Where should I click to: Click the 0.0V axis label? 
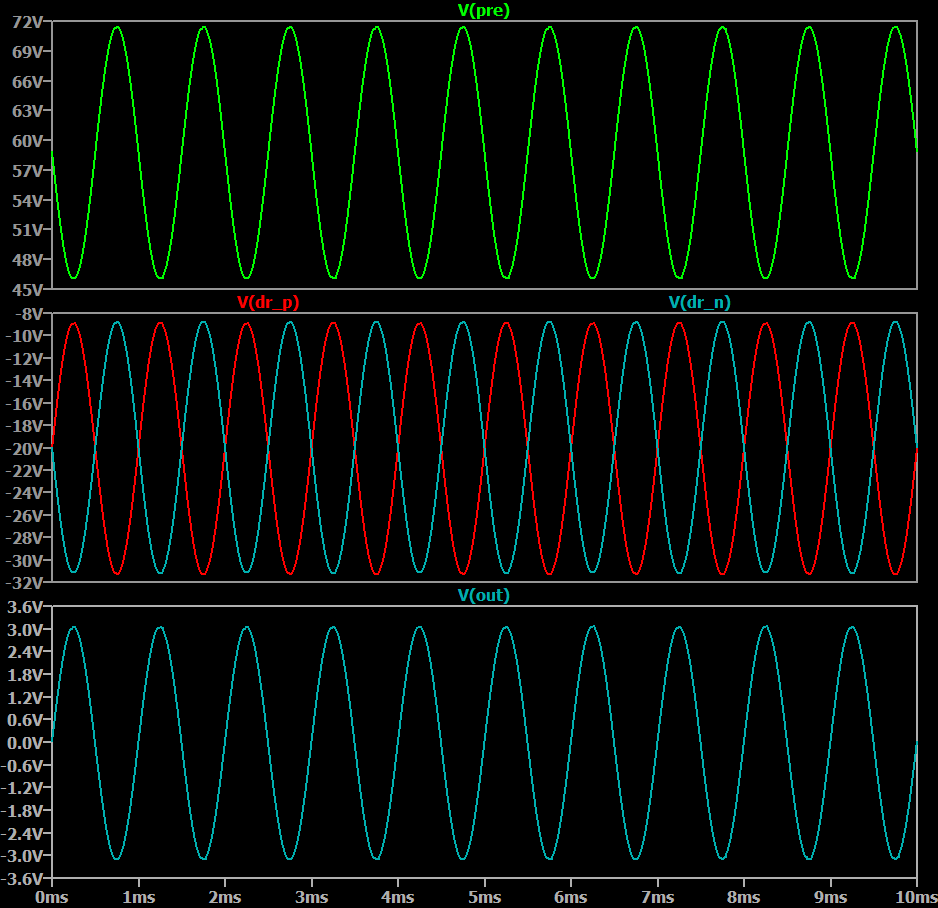coord(25,743)
